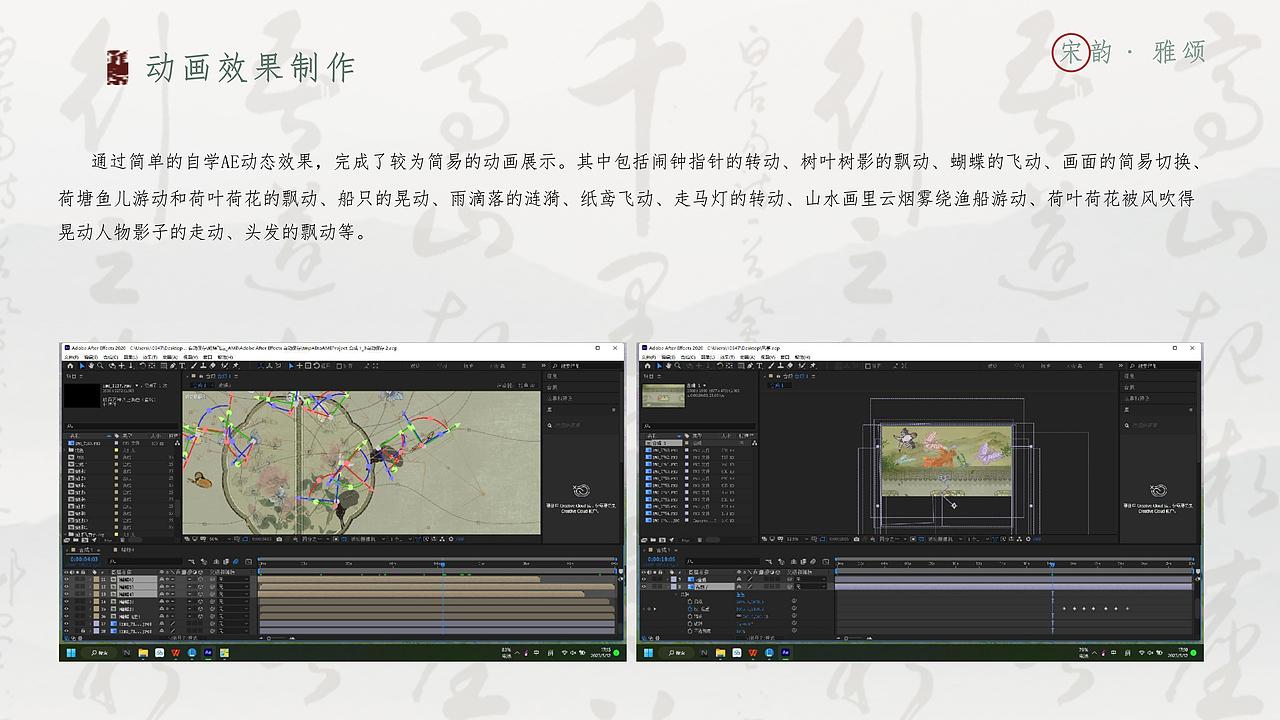1280x720 pixels.
Task: Click the right timeline's bottom zoom slider
Action: [855, 638]
